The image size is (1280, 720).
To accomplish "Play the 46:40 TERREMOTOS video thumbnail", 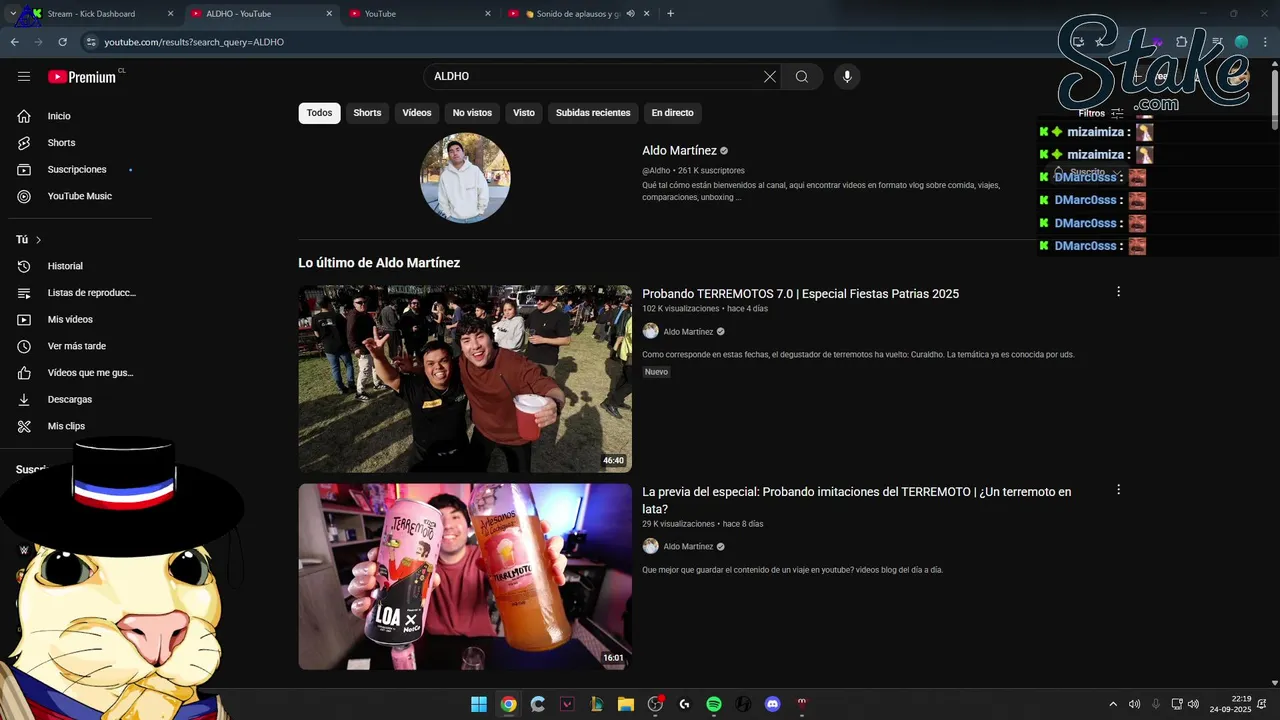I will [x=465, y=379].
